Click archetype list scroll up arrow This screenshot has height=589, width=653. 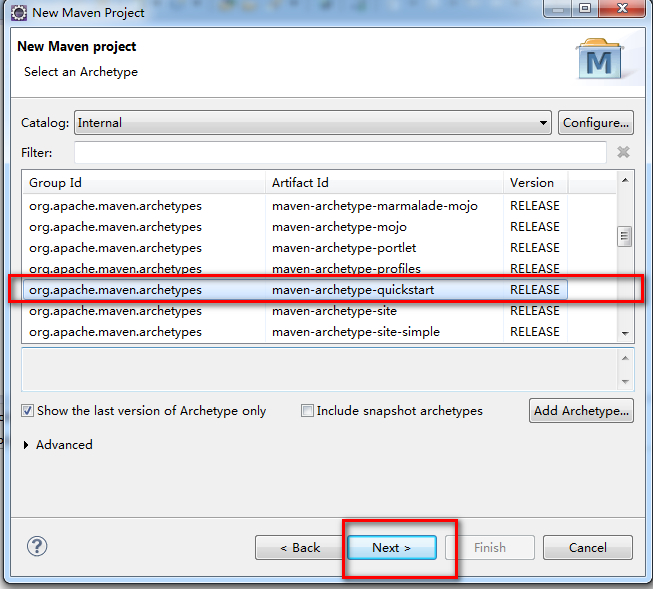[625, 180]
